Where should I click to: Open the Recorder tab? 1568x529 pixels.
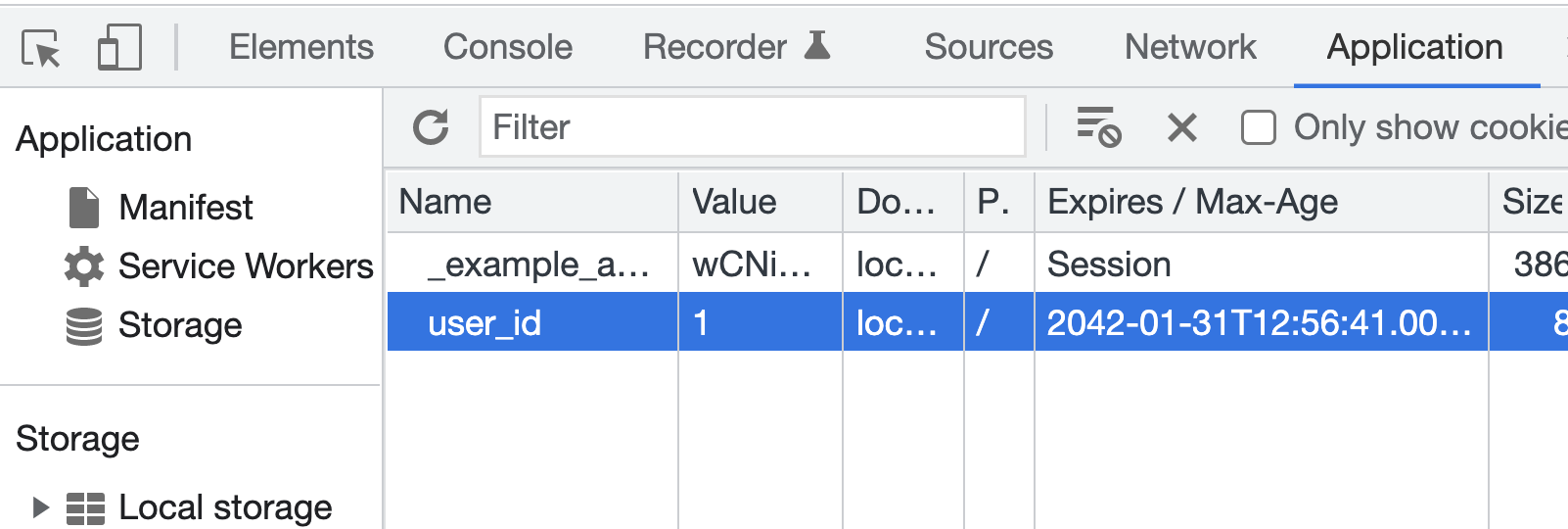[736, 47]
